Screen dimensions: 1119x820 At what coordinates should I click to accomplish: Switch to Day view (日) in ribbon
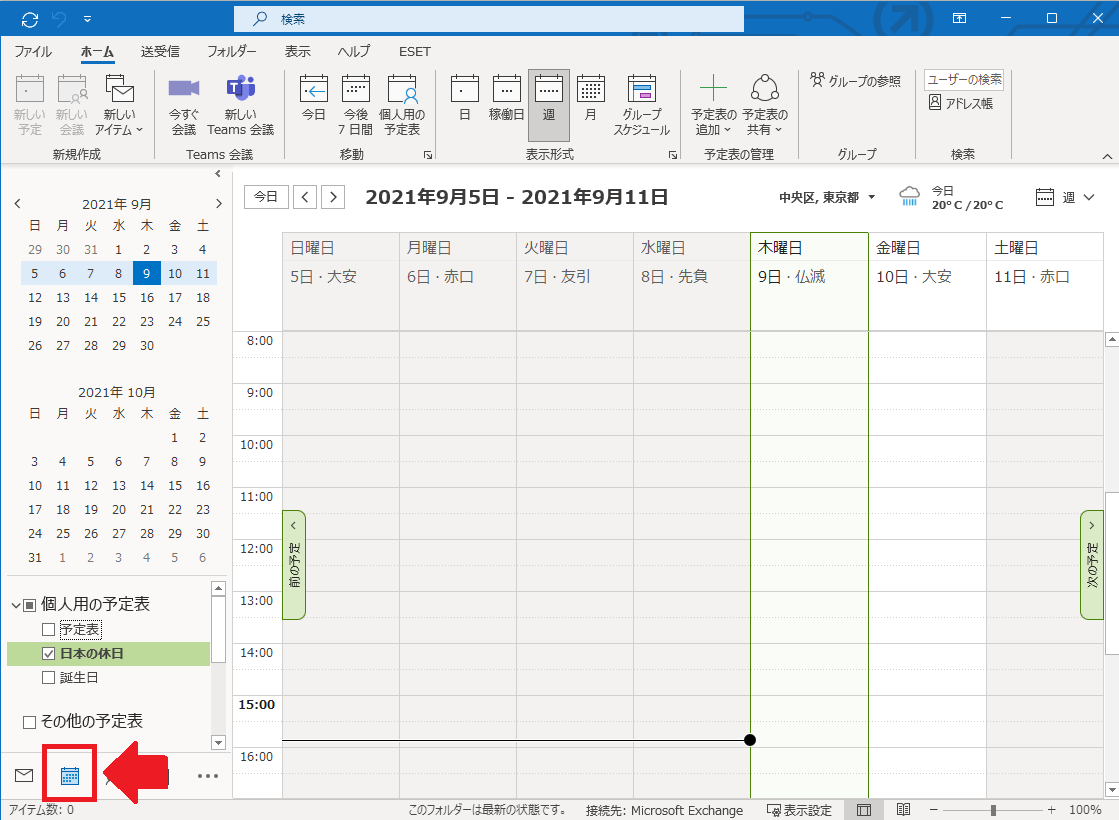click(465, 98)
